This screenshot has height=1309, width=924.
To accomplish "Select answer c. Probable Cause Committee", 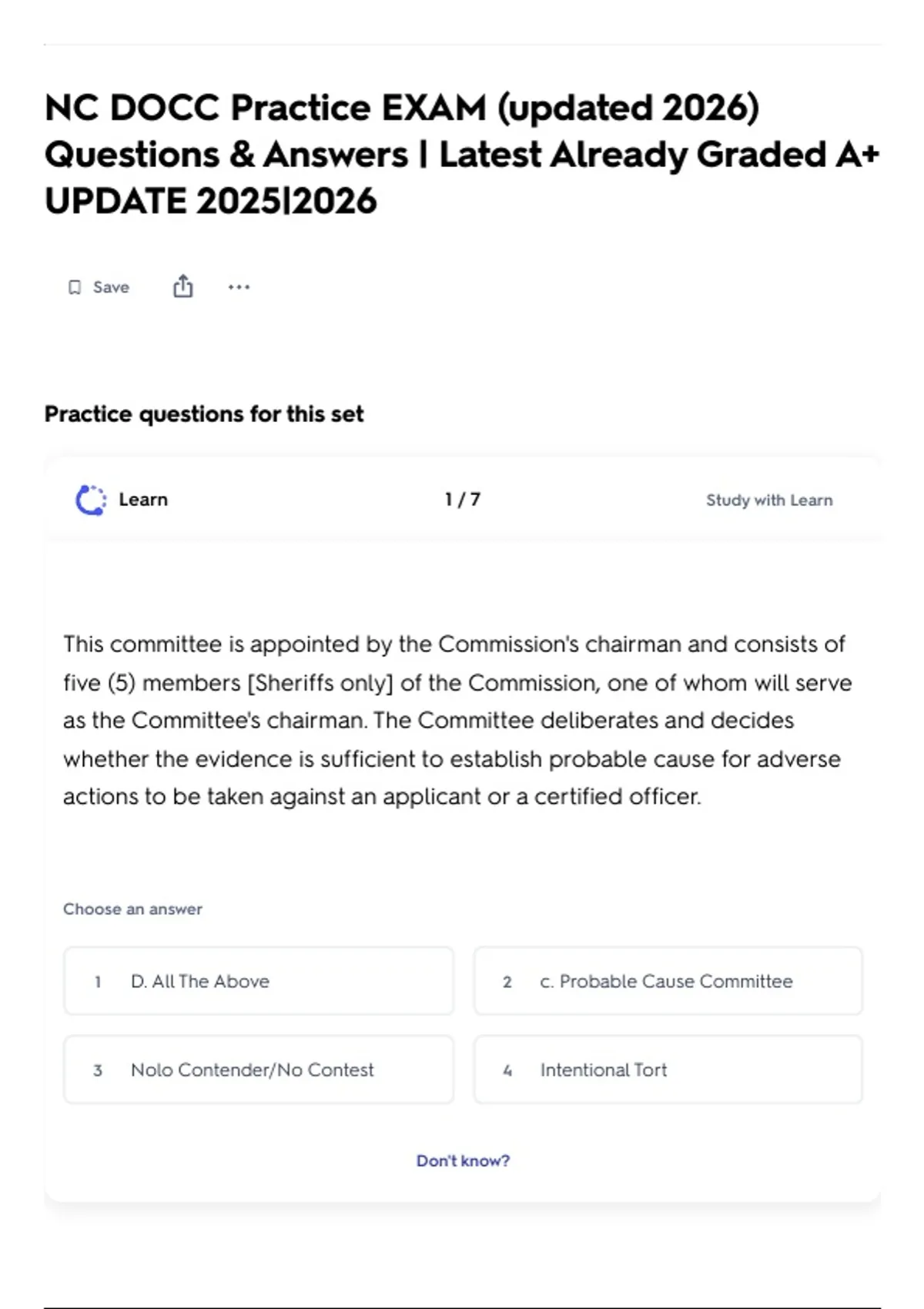I will [x=668, y=981].
